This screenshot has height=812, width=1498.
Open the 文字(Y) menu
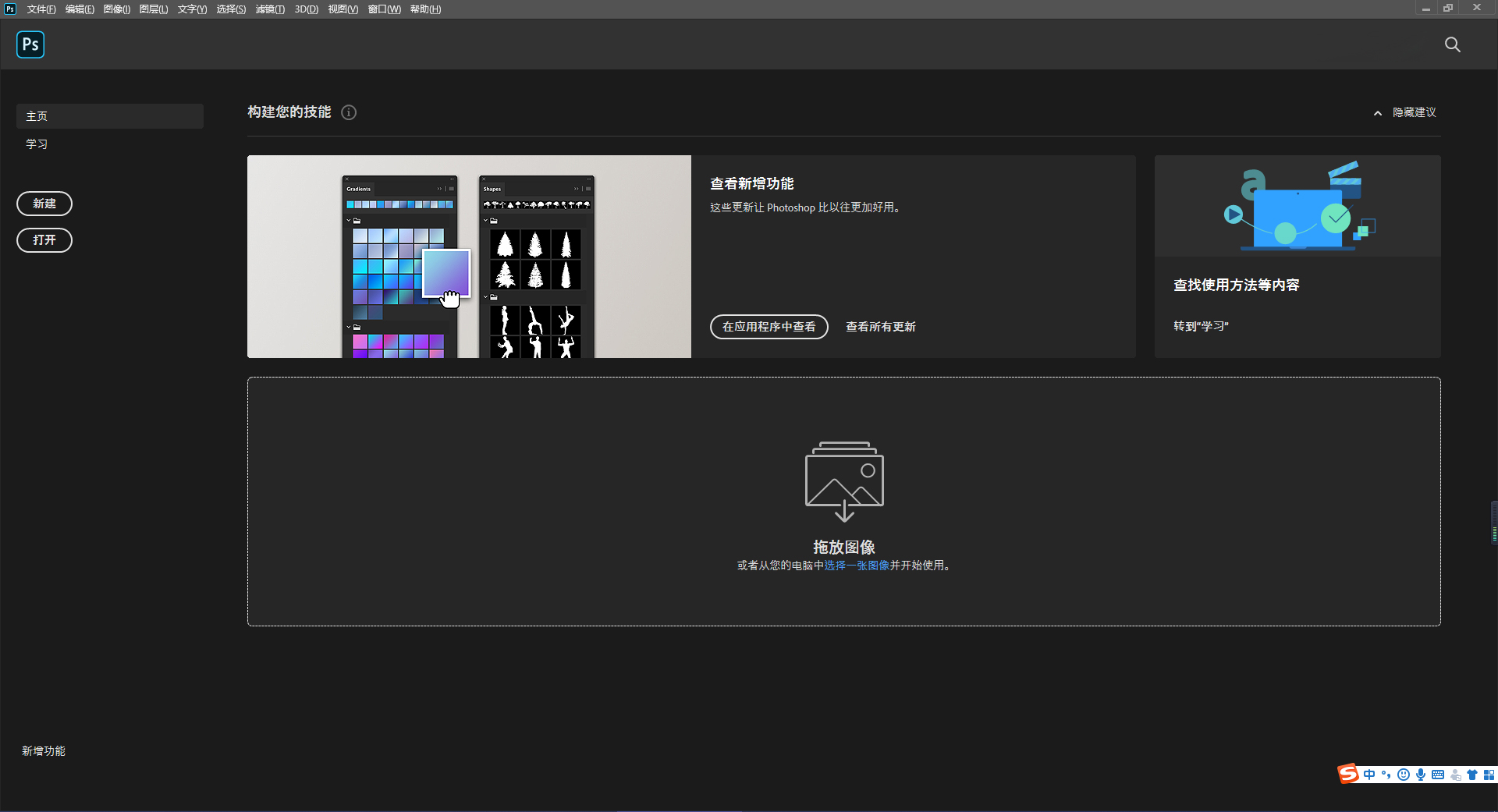point(192,9)
